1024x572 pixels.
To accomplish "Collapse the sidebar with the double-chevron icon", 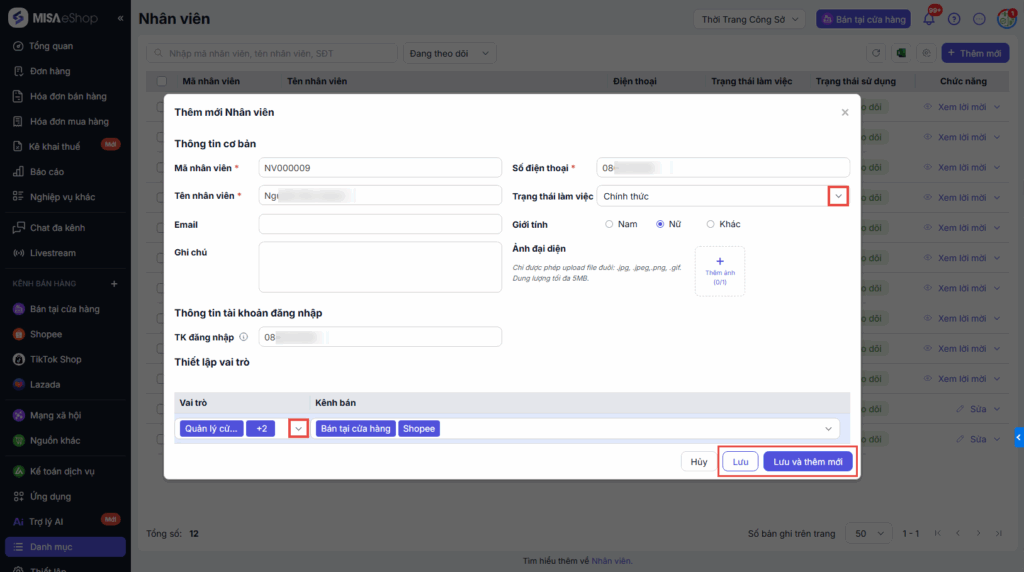I will pos(121,18).
